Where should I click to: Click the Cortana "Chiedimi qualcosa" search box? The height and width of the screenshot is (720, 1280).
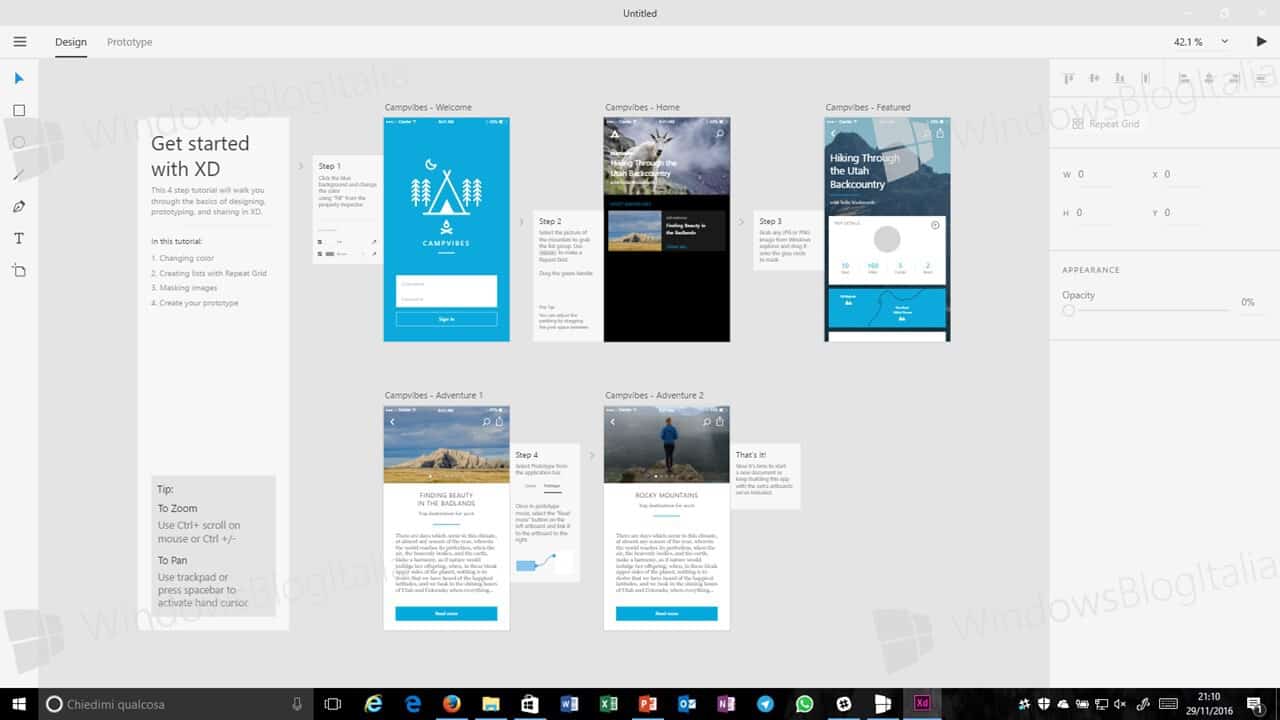(x=176, y=704)
